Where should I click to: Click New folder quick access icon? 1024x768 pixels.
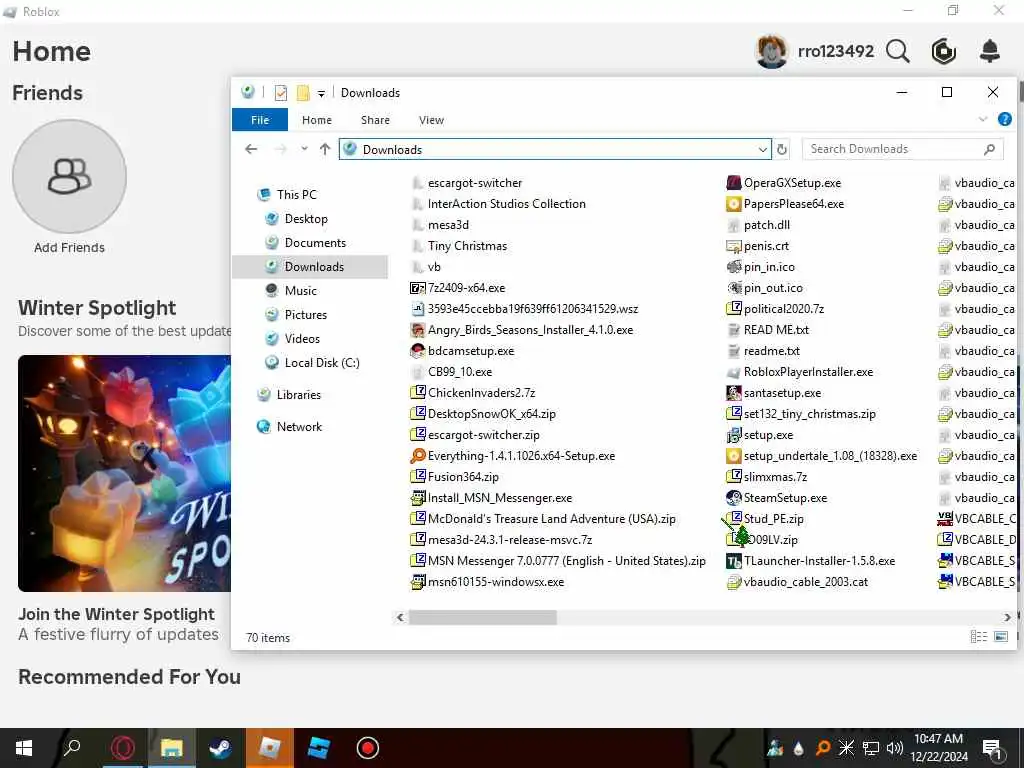[x=303, y=93]
